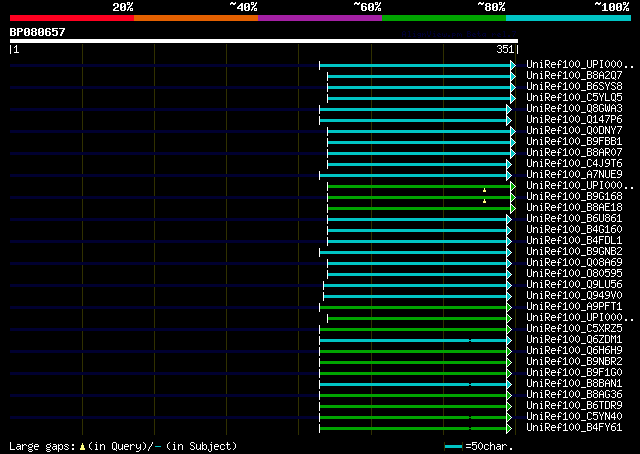The width and height of the screenshot is (640, 454).
Task: Click the green arrowhead on B8AE18 alignment
Action: pos(513,207)
